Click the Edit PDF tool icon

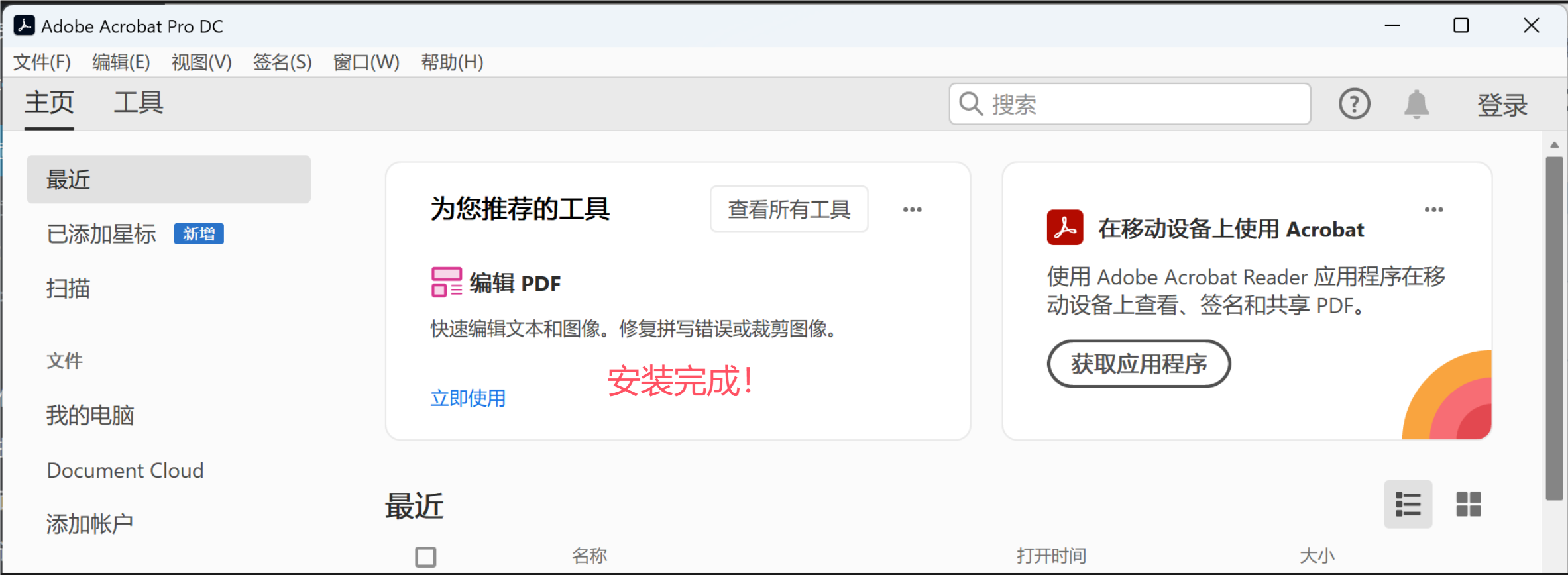click(447, 282)
